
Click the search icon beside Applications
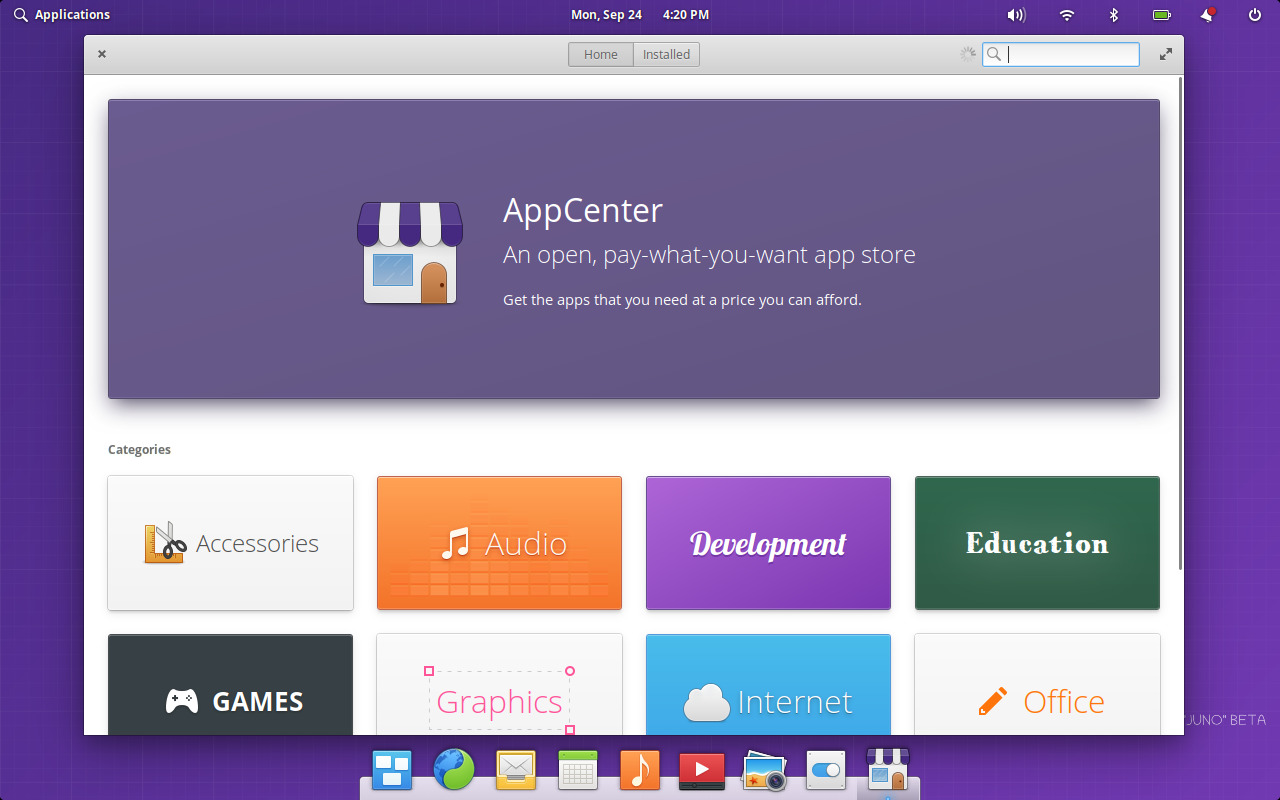(x=21, y=15)
